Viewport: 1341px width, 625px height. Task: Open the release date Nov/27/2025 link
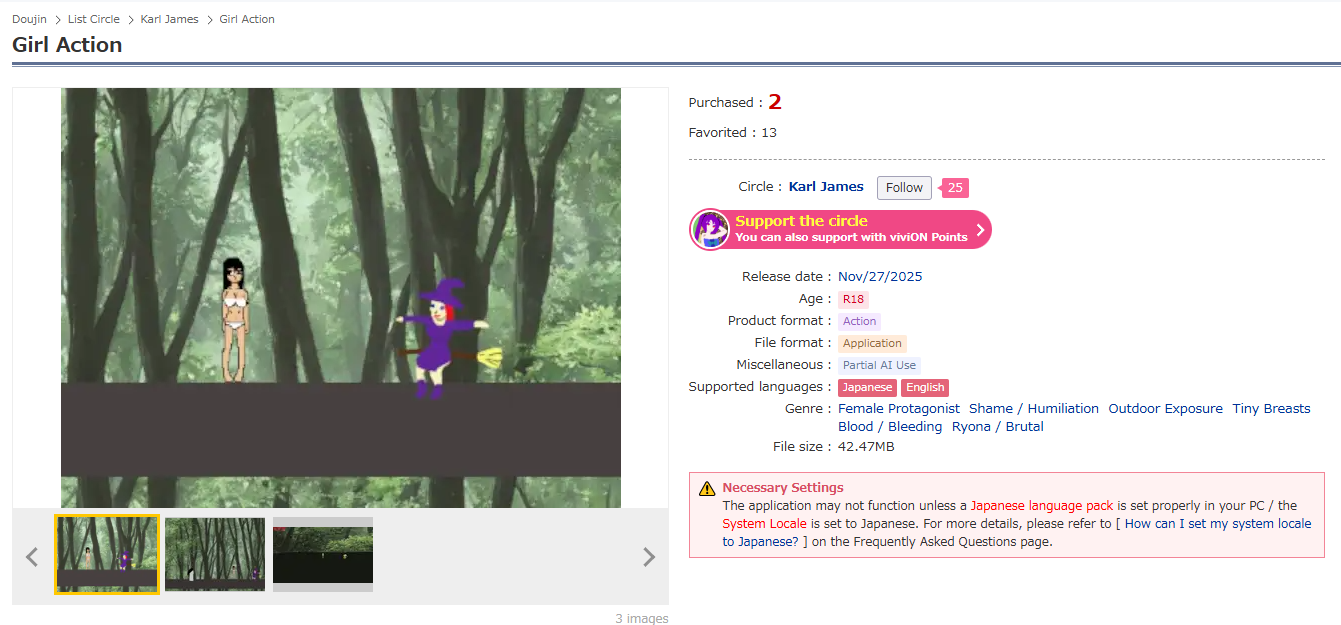click(x=880, y=277)
